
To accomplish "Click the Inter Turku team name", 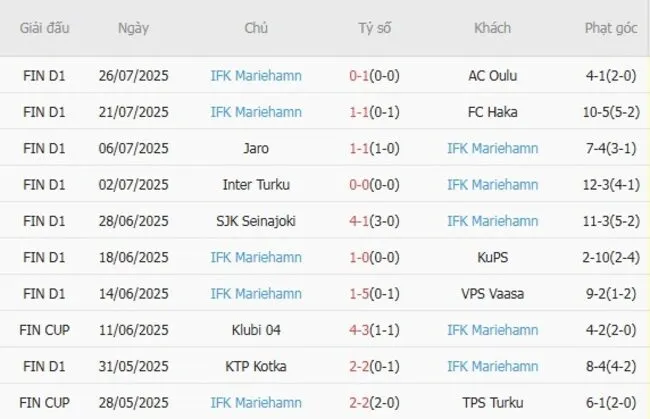I will click(256, 184).
